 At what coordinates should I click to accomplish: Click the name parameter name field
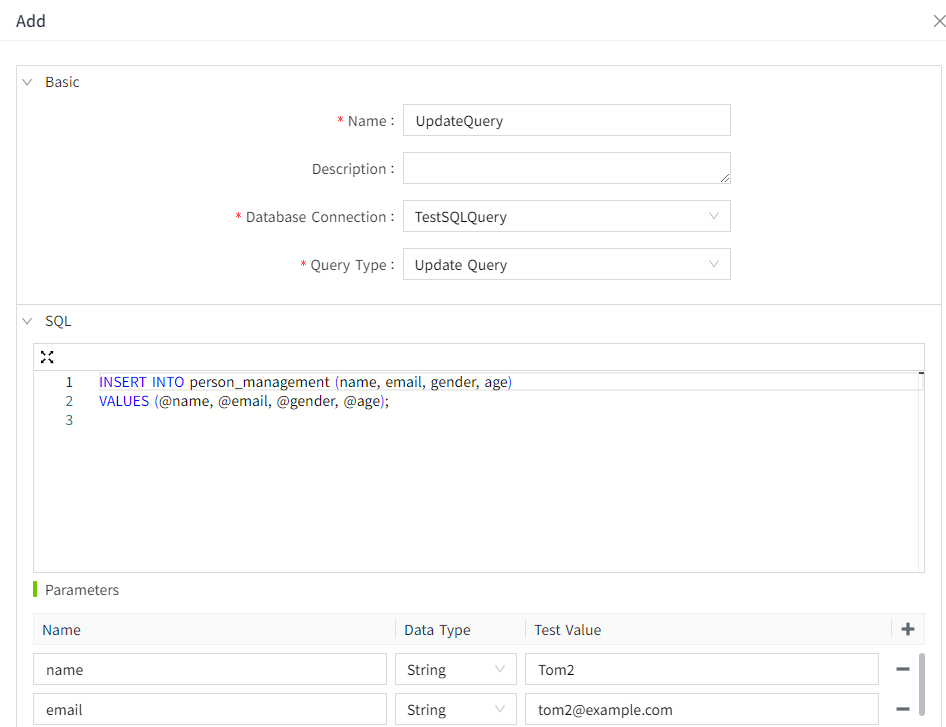(210, 669)
